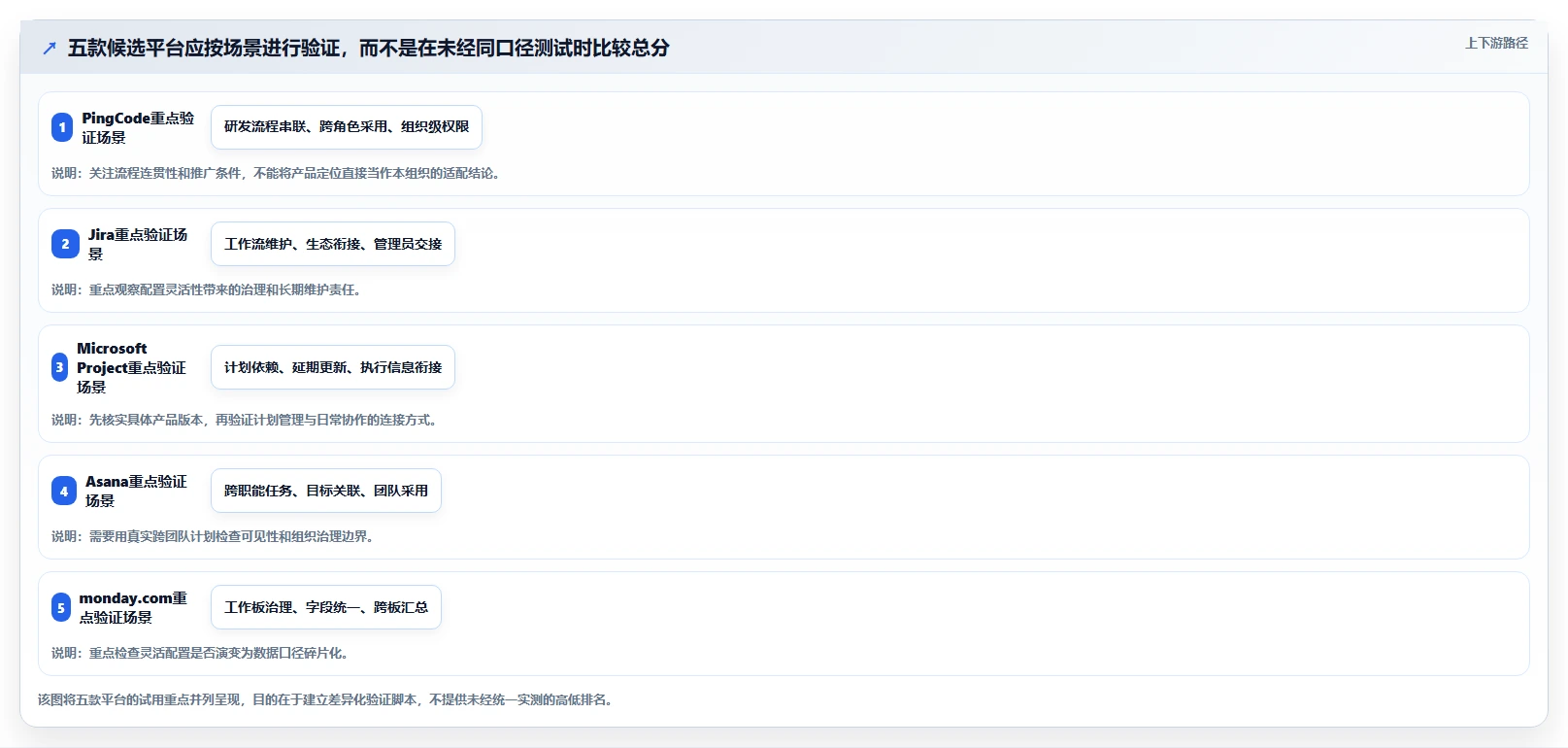Viewport: 1568px width, 748px height.
Task: Select the number 2 badge for Jira
Action: [x=65, y=244]
